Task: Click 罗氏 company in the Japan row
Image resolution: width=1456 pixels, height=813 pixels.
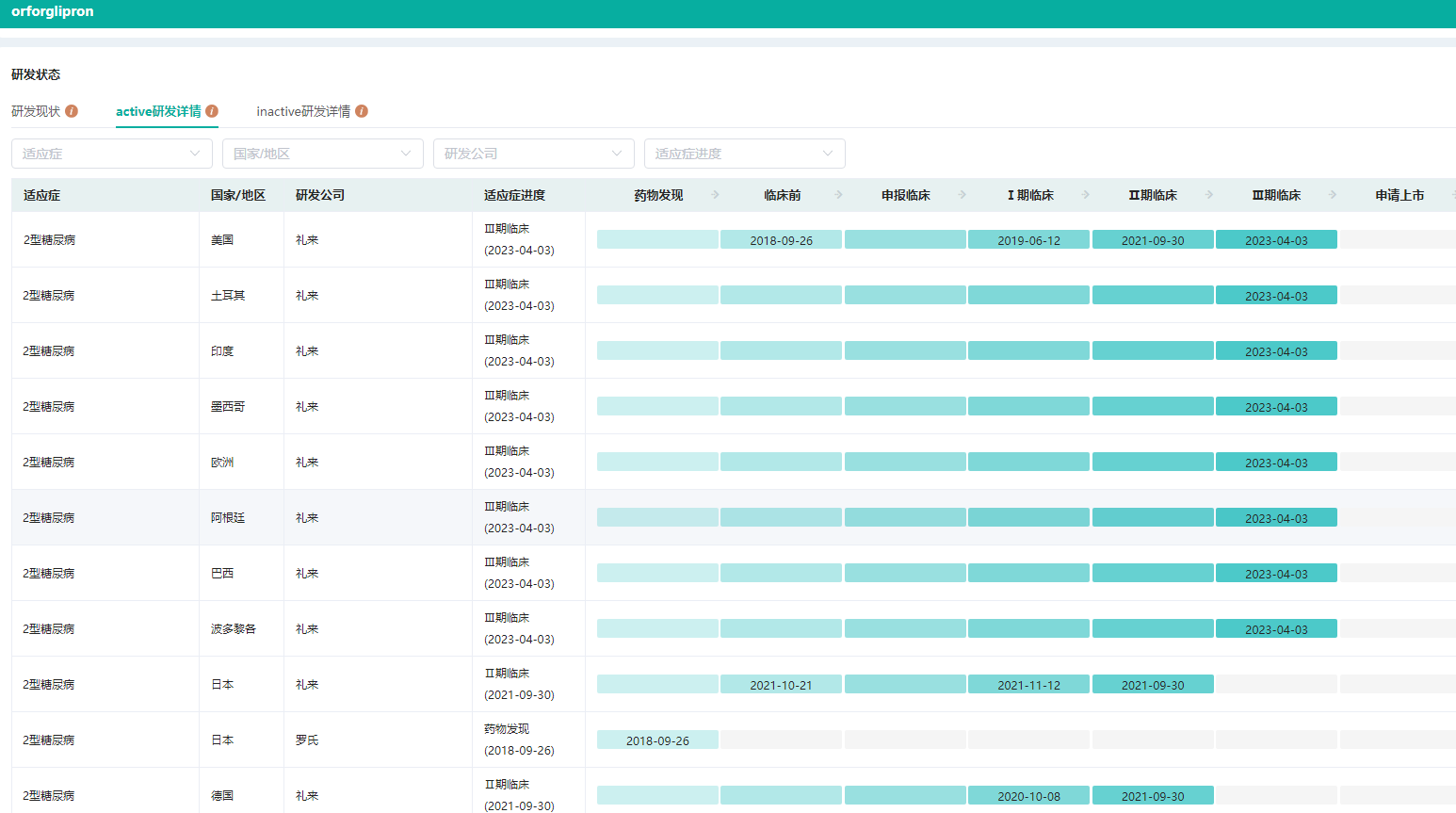Action: point(307,740)
